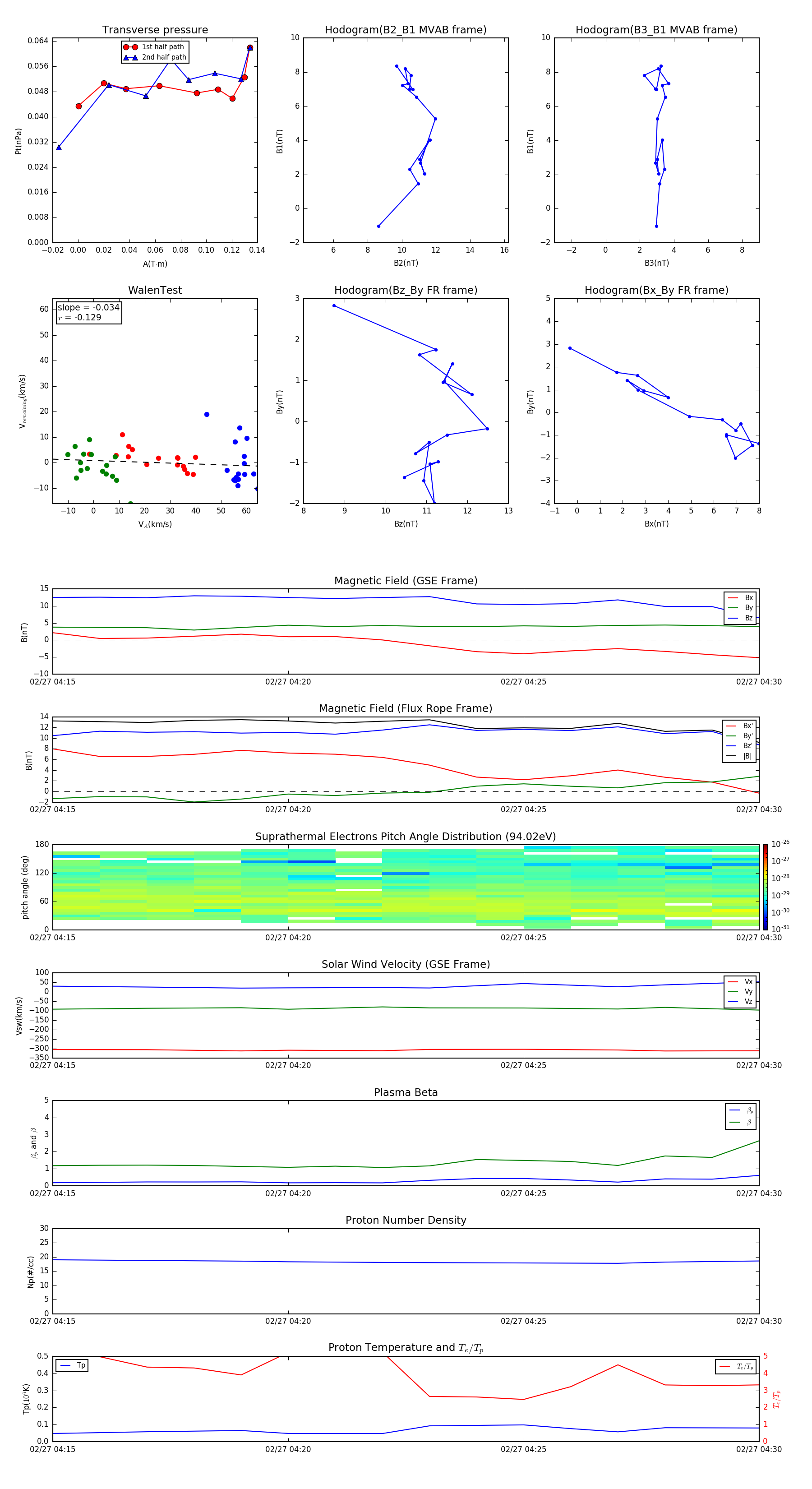
Task: Click the '02/27 04:30' tick under Magnetic Field GSE
Action: 759,681
